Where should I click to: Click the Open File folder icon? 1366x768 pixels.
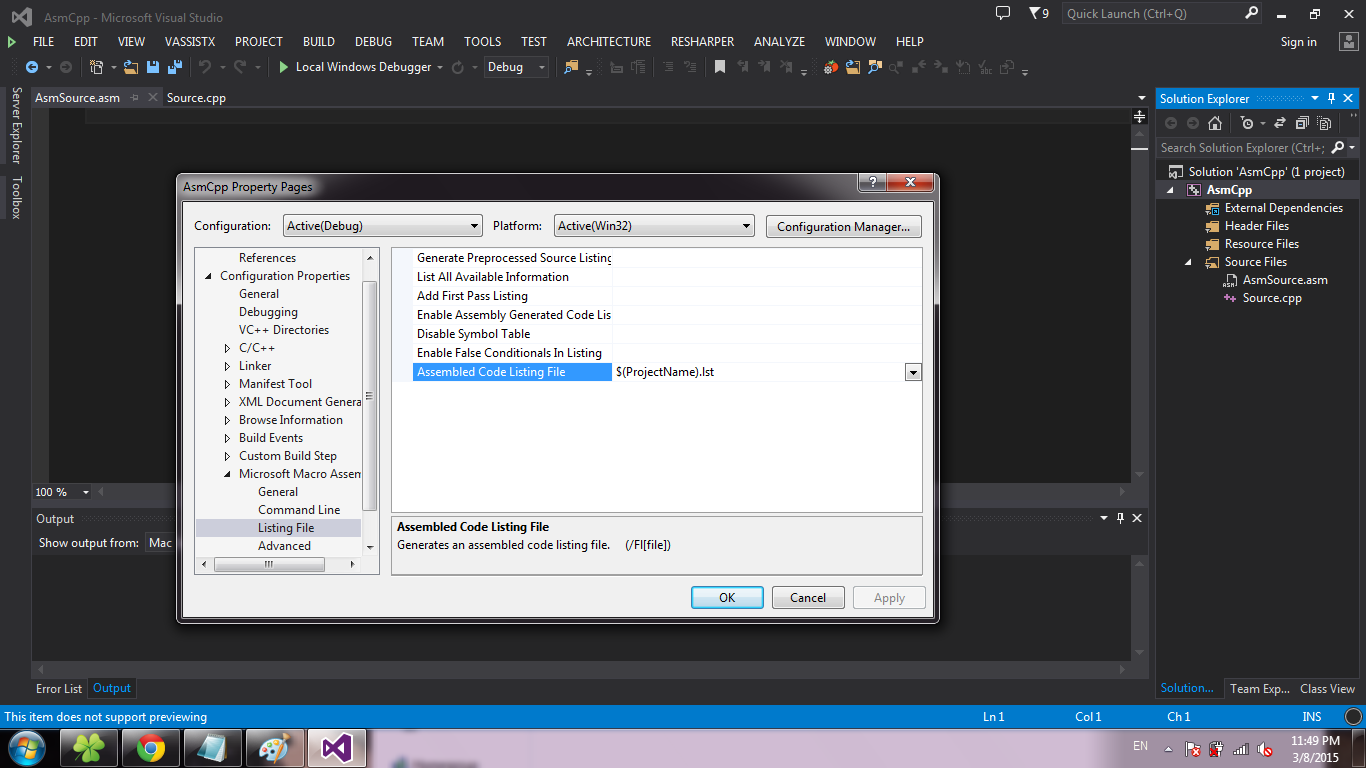pos(131,67)
